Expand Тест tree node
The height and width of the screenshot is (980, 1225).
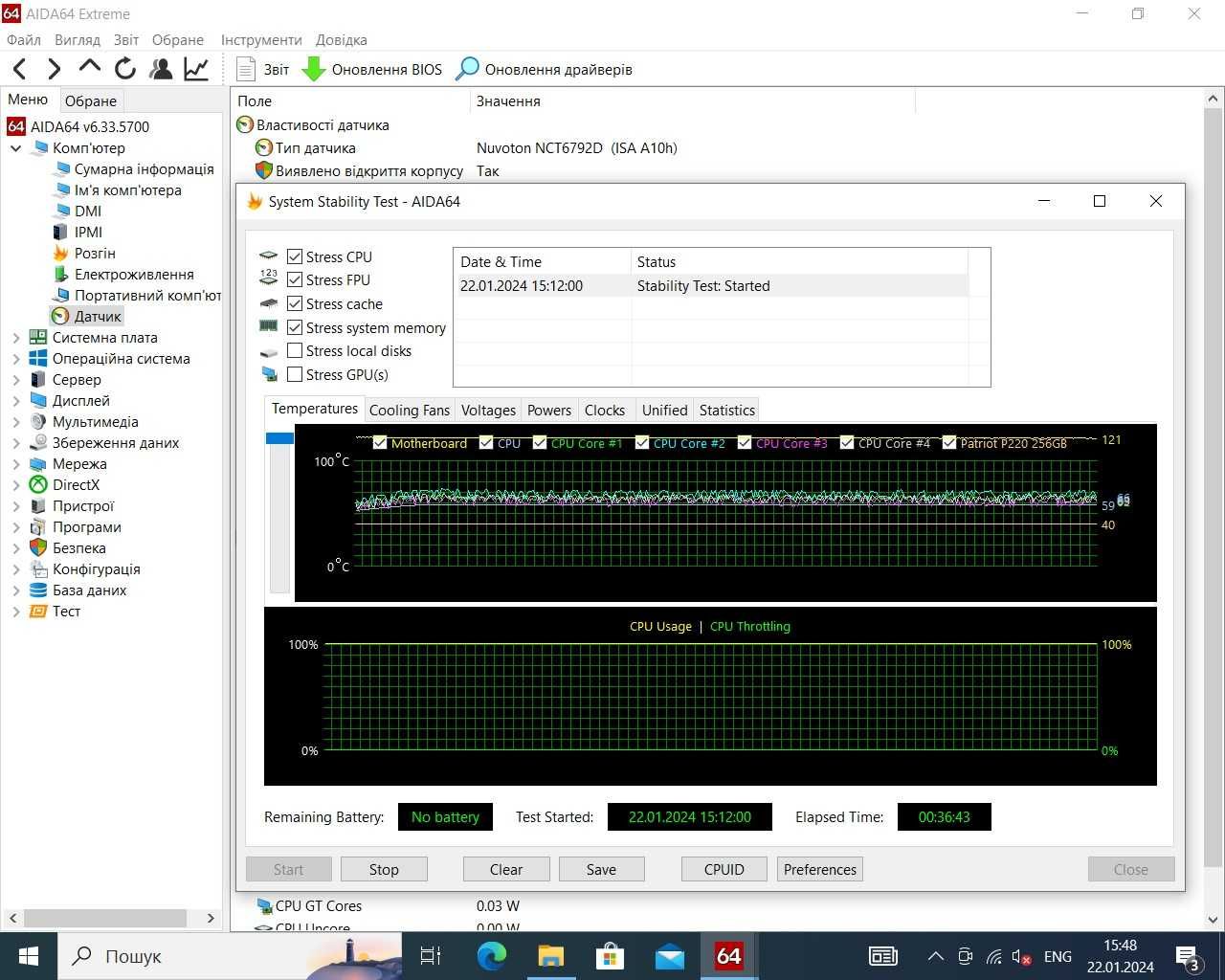16,612
